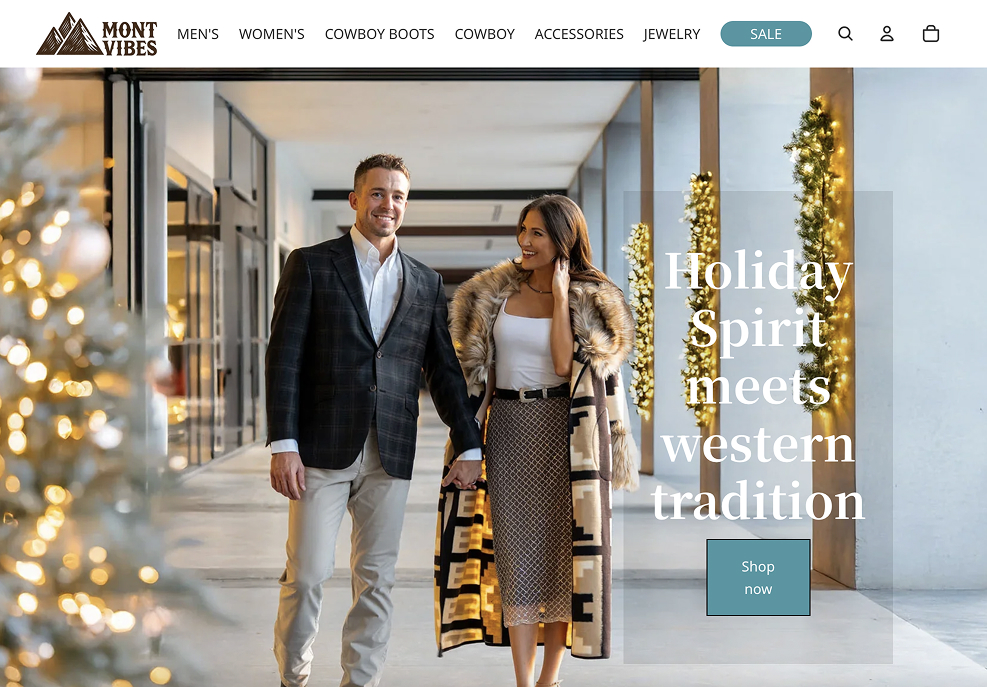Click the MONT VIBES logo text
Screen dimensions: 987x687
tap(130, 38)
